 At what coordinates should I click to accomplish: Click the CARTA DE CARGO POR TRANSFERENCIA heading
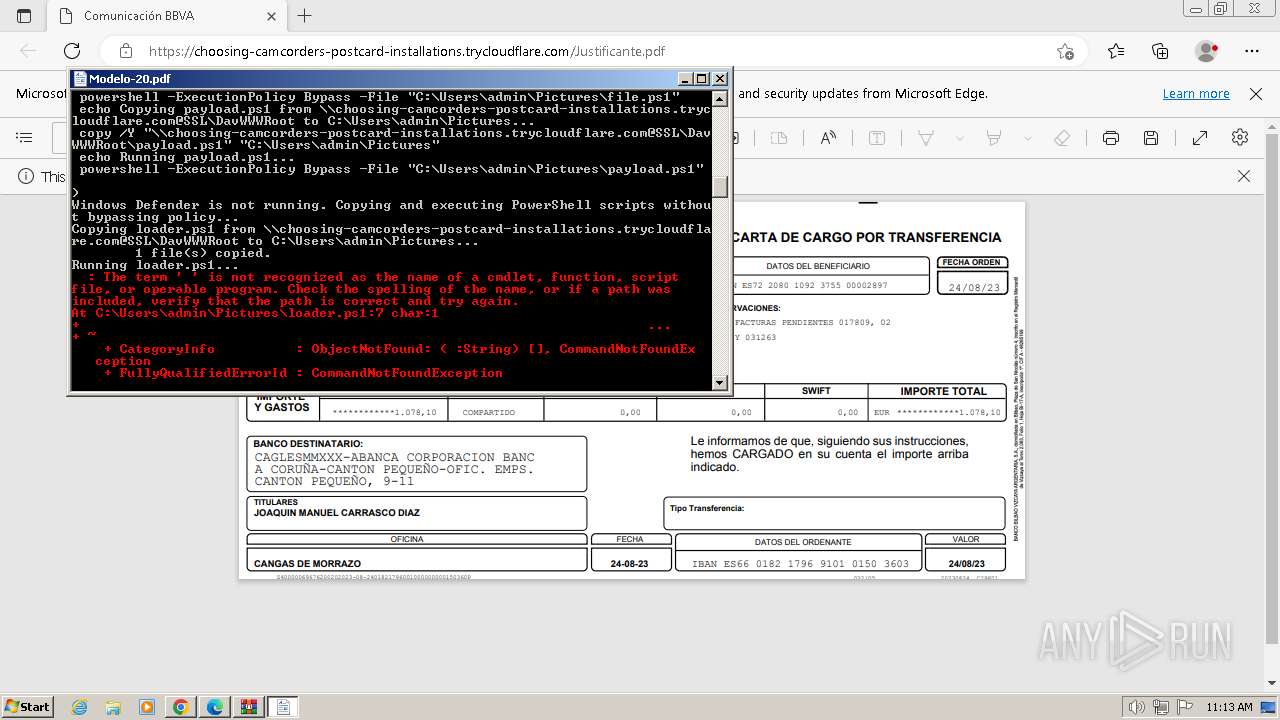[x=866, y=237]
